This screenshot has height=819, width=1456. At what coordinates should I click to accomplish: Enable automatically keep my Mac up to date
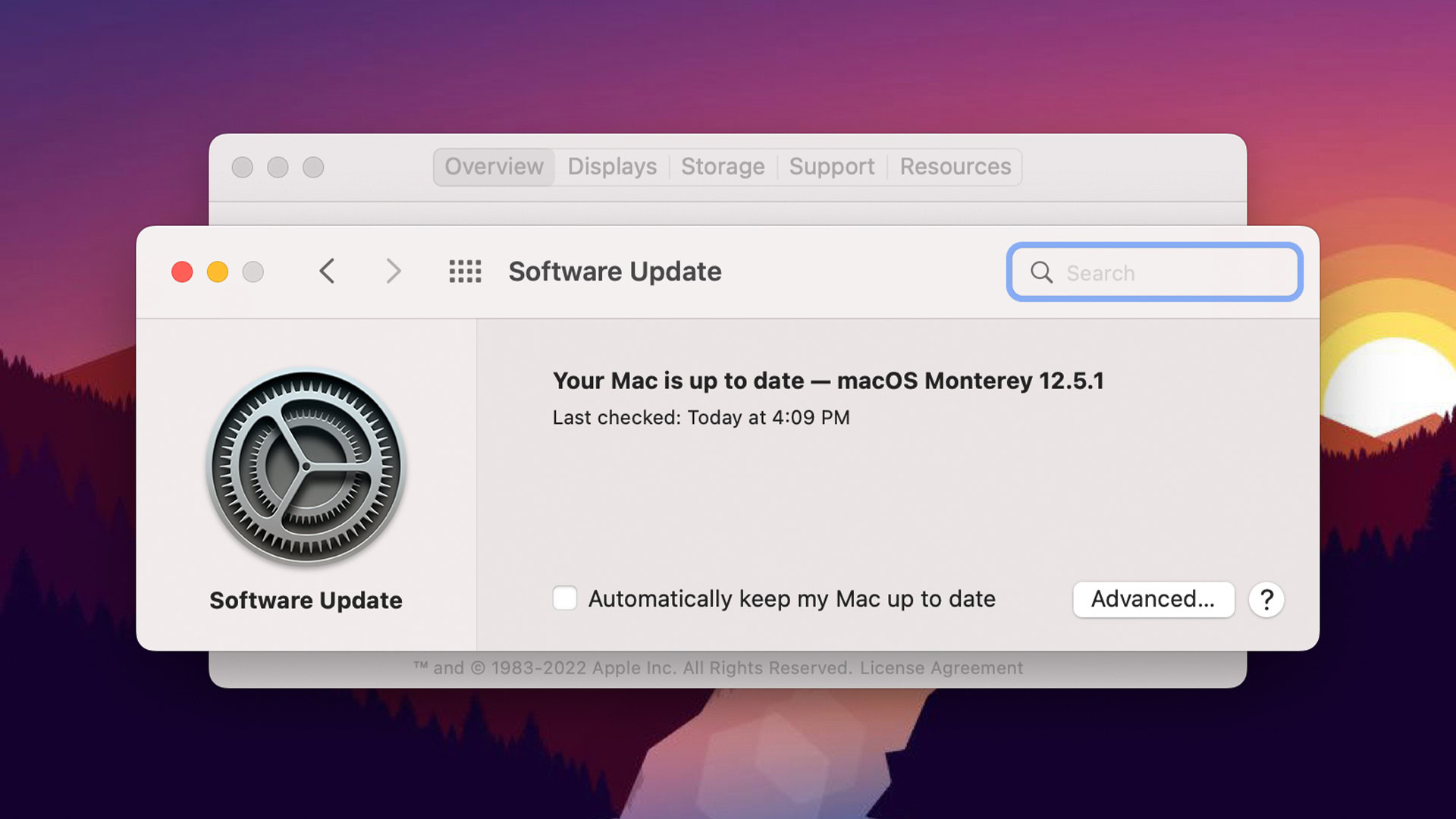[564, 599]
